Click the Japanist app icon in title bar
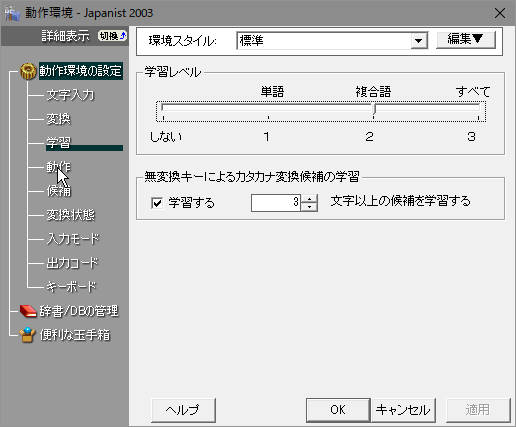The image size is (516, 427). click(13, 13)
